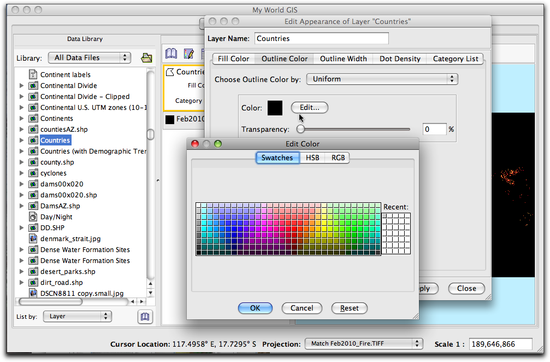
Task: Select the HSB tab in Edit Color
Action: click(312, 158)
